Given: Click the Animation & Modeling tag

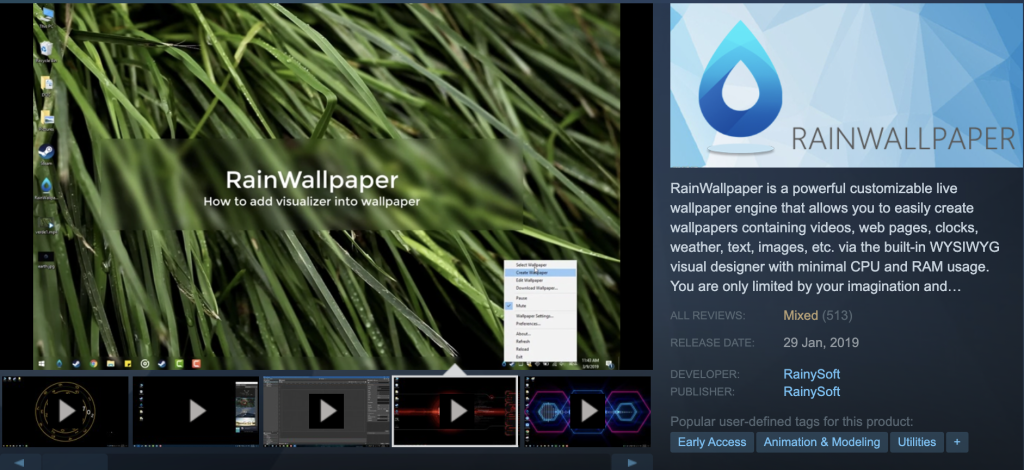Looking at the screenshot, I should click(822, 442).
